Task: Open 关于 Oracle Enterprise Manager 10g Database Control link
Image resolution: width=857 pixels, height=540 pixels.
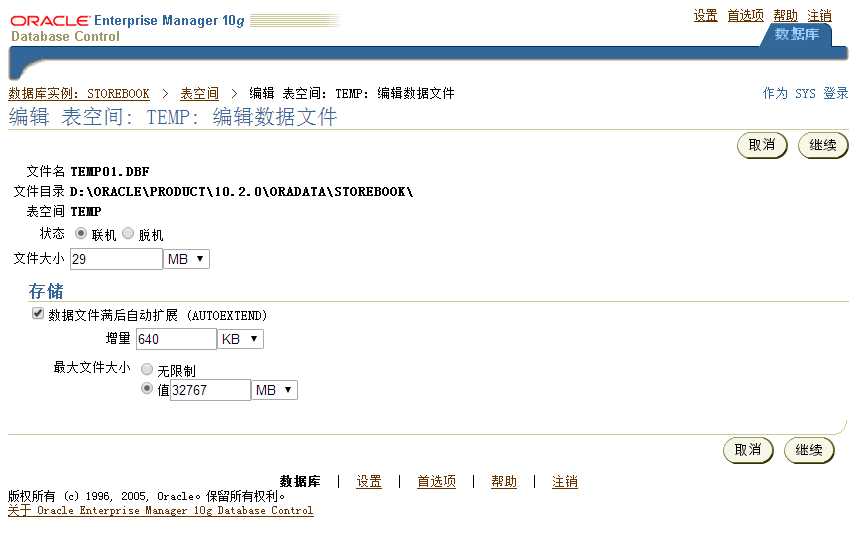Action: [x=161, y=510]
